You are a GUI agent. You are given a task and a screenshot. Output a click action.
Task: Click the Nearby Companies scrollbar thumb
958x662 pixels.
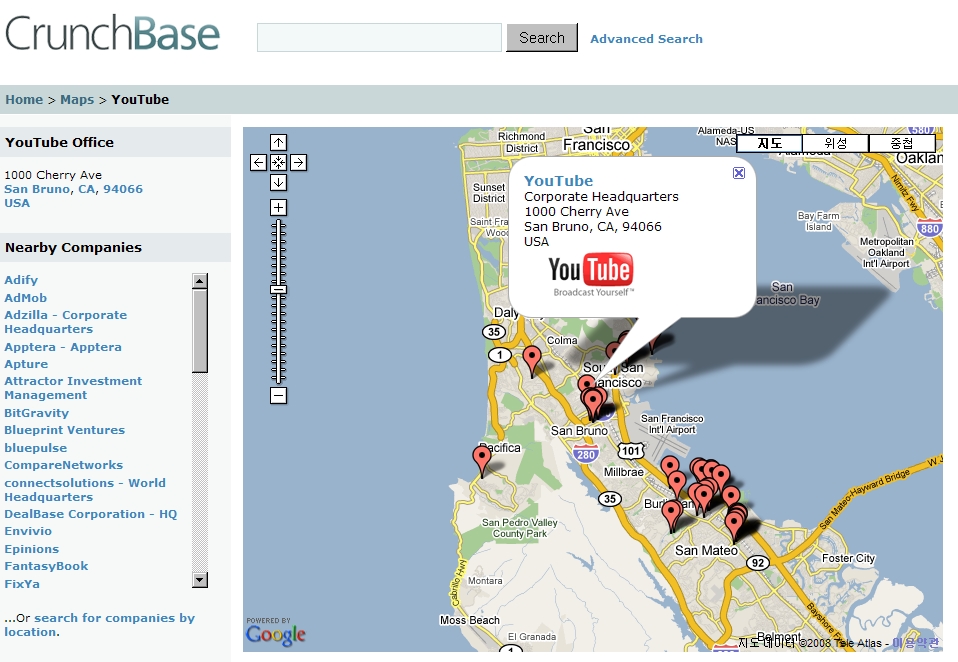(x=200, y=330)
